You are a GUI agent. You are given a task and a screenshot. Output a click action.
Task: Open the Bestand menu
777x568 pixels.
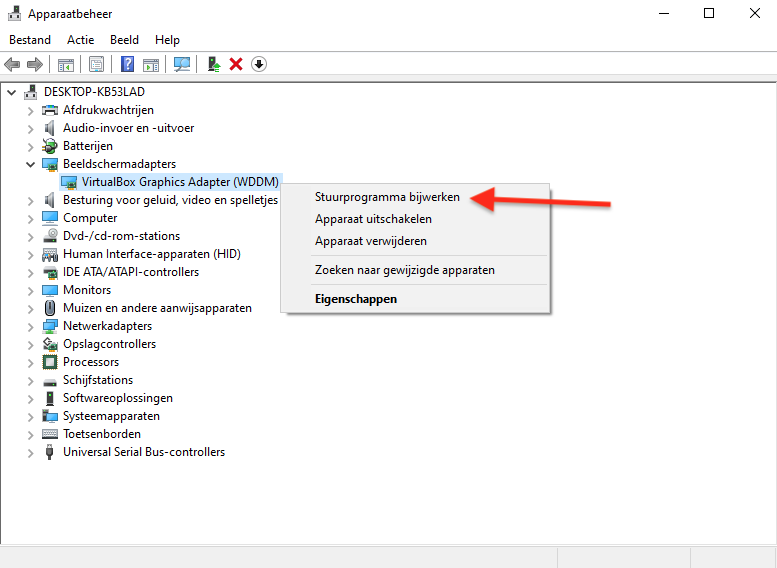click(x=29, y=40)
